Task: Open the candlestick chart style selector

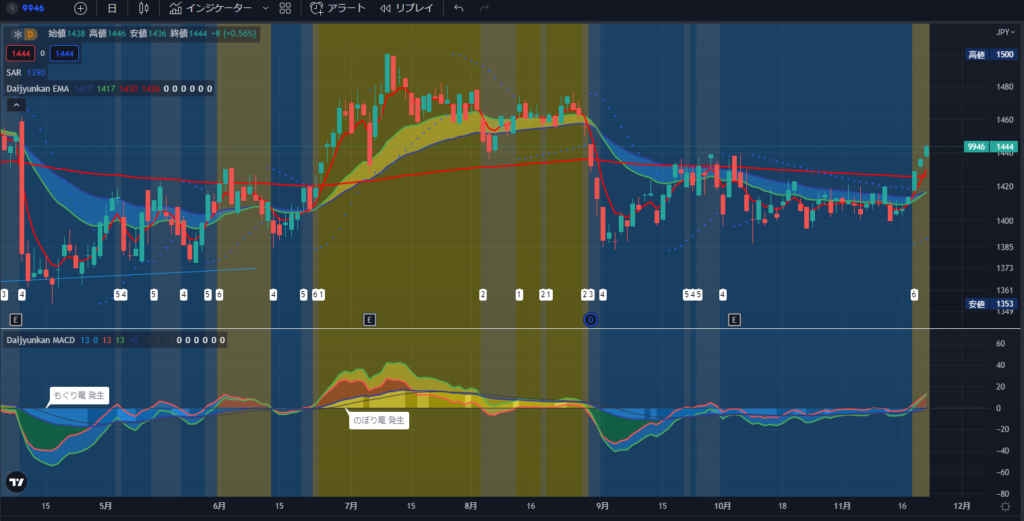Action: pyautogui.click(x=144, y=8)
